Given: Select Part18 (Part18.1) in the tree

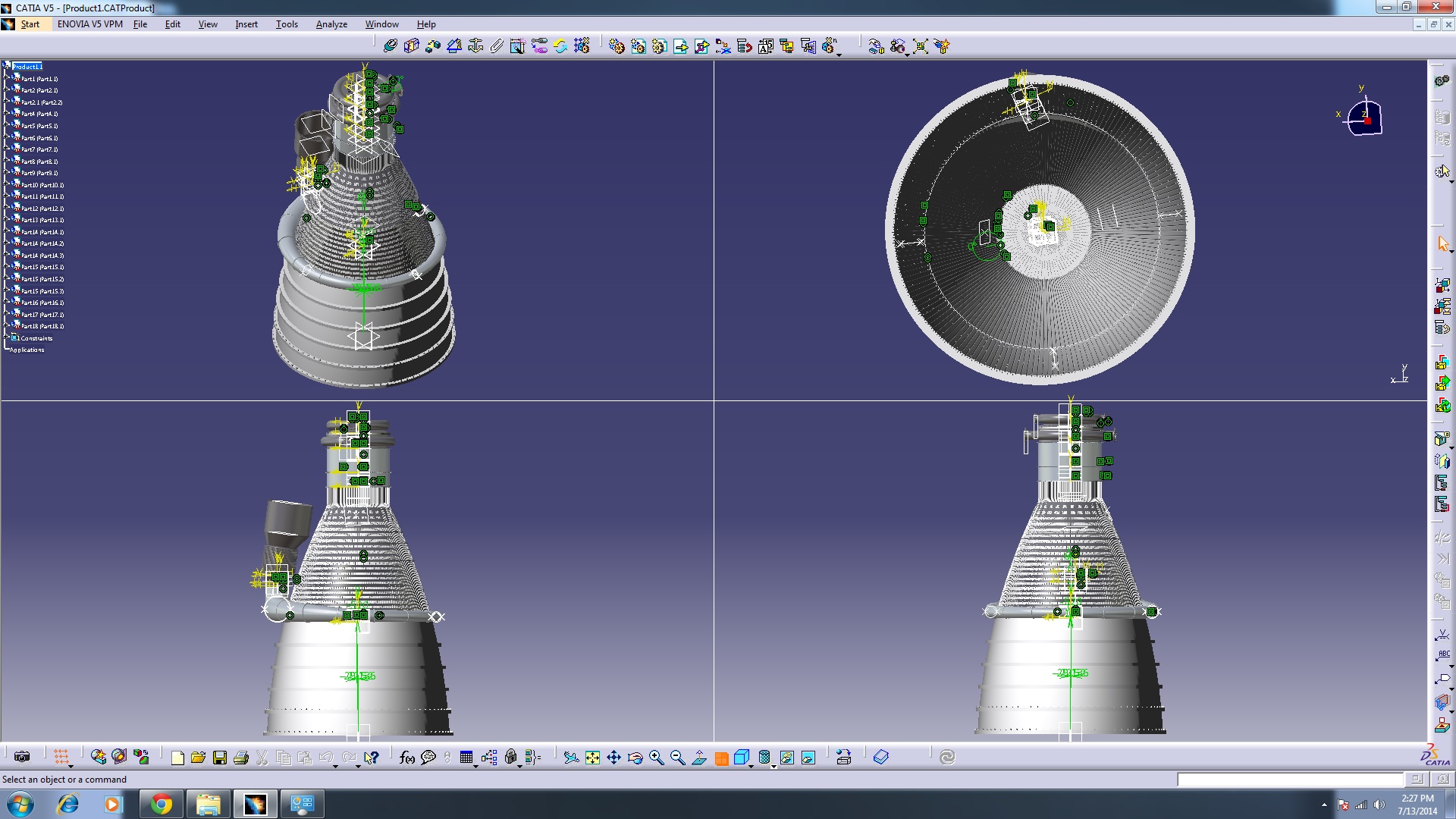Looking at the screenshot, I should click(42, 326).
